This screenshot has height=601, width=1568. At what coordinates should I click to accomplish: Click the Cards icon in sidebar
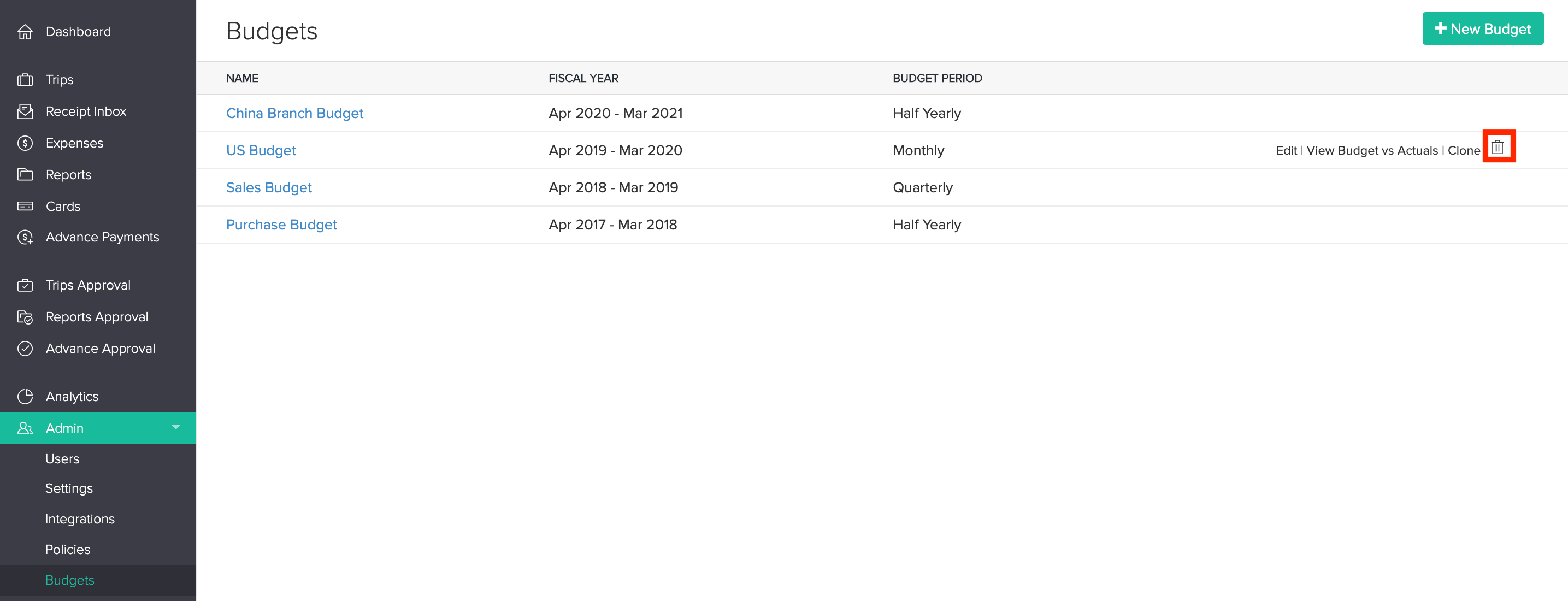click(x=25, y=207)
